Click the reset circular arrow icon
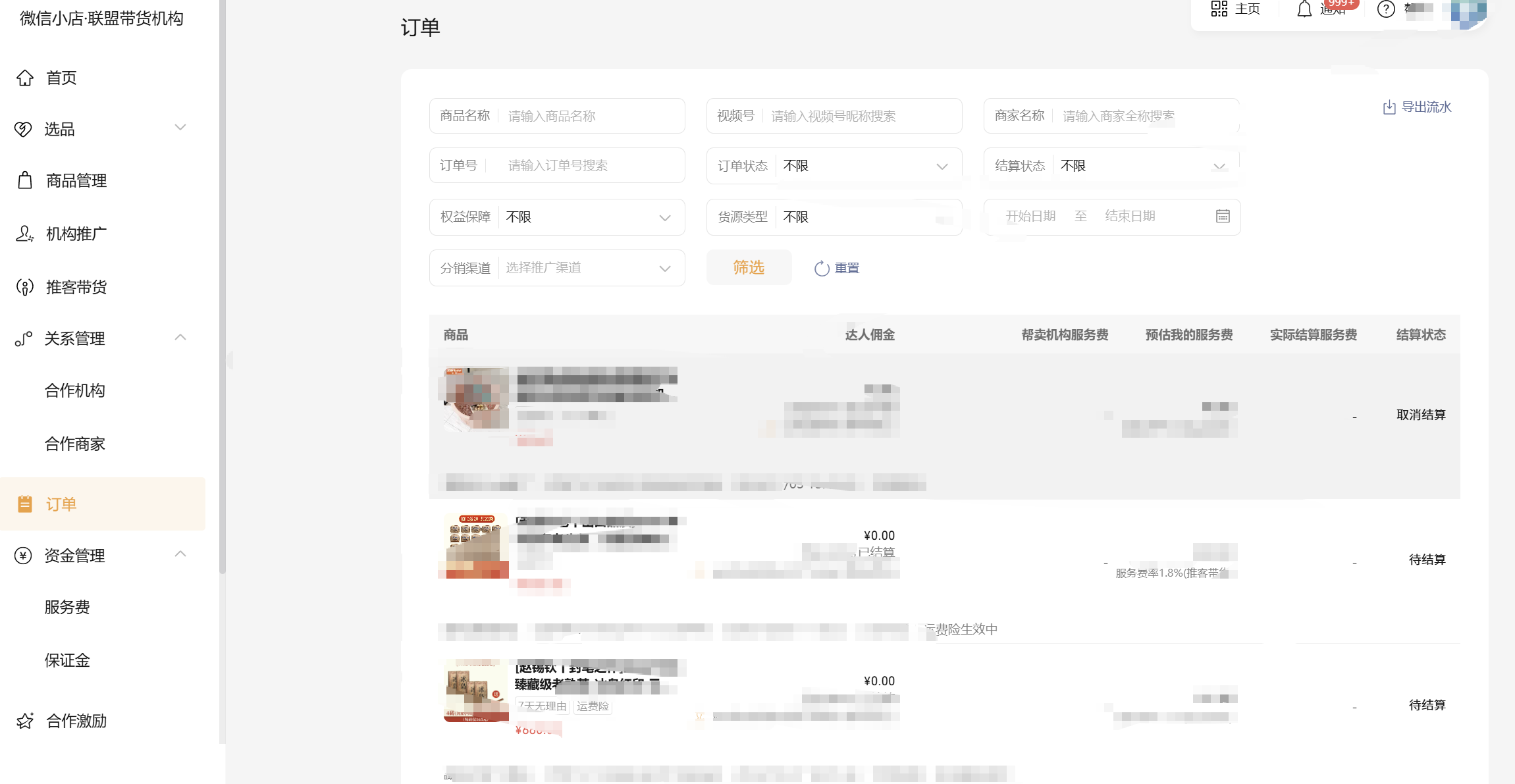1515x784 pixels. point(822,269)
